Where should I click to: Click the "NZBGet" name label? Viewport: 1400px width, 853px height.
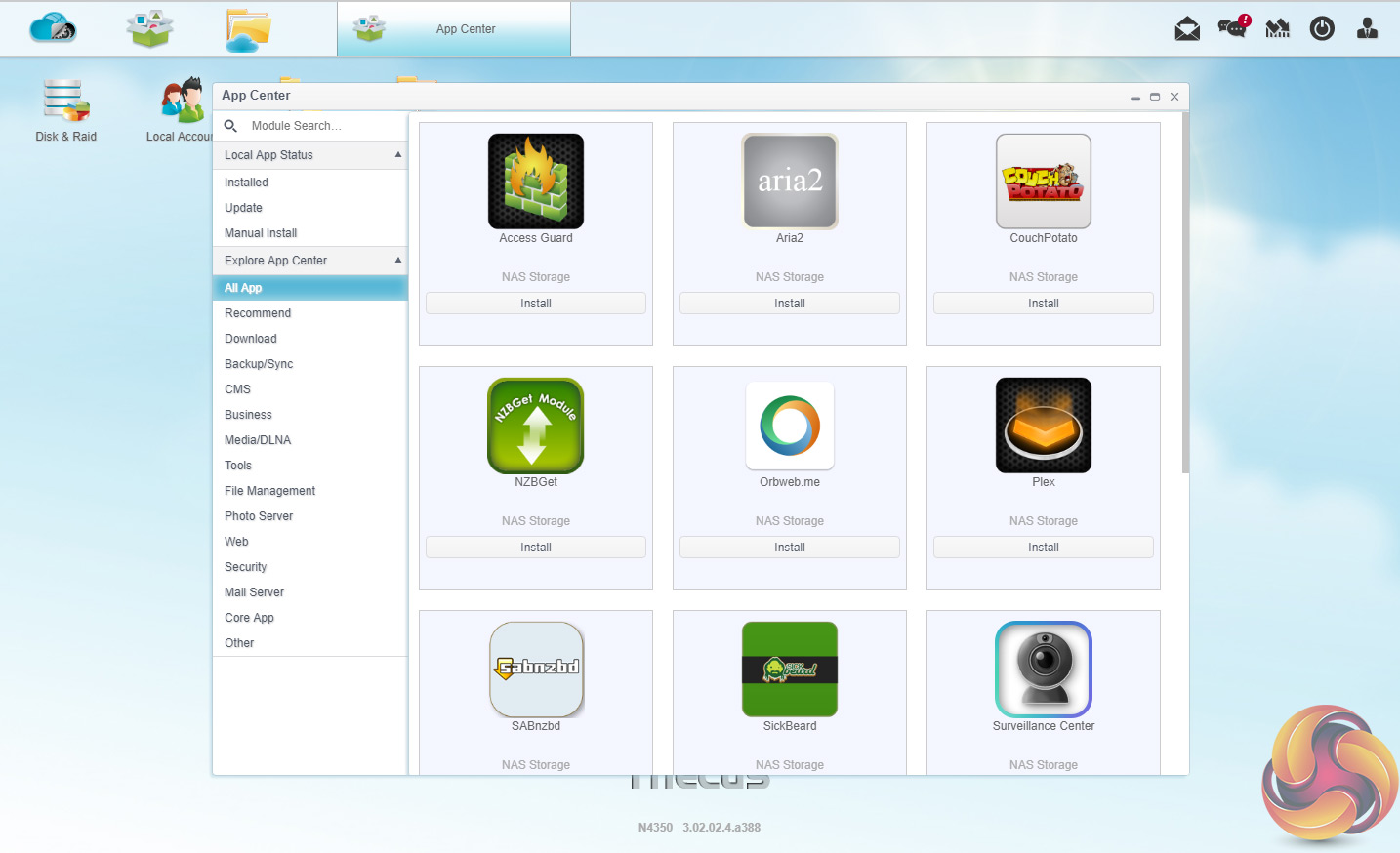point(536,482)
